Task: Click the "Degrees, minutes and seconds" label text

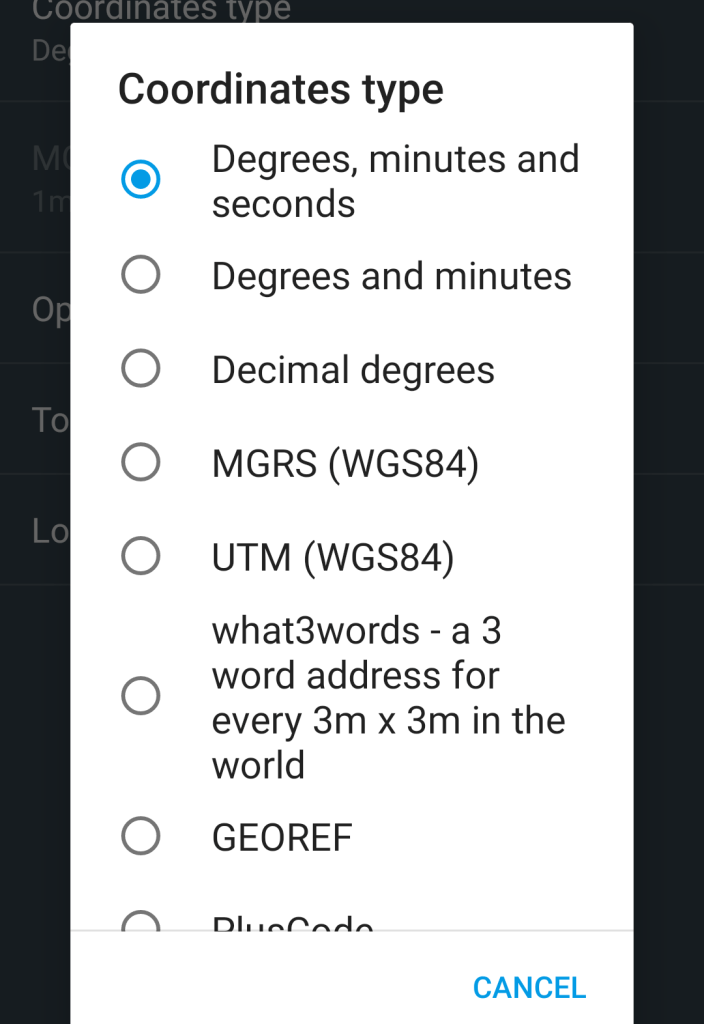Action: coord(395,181)
